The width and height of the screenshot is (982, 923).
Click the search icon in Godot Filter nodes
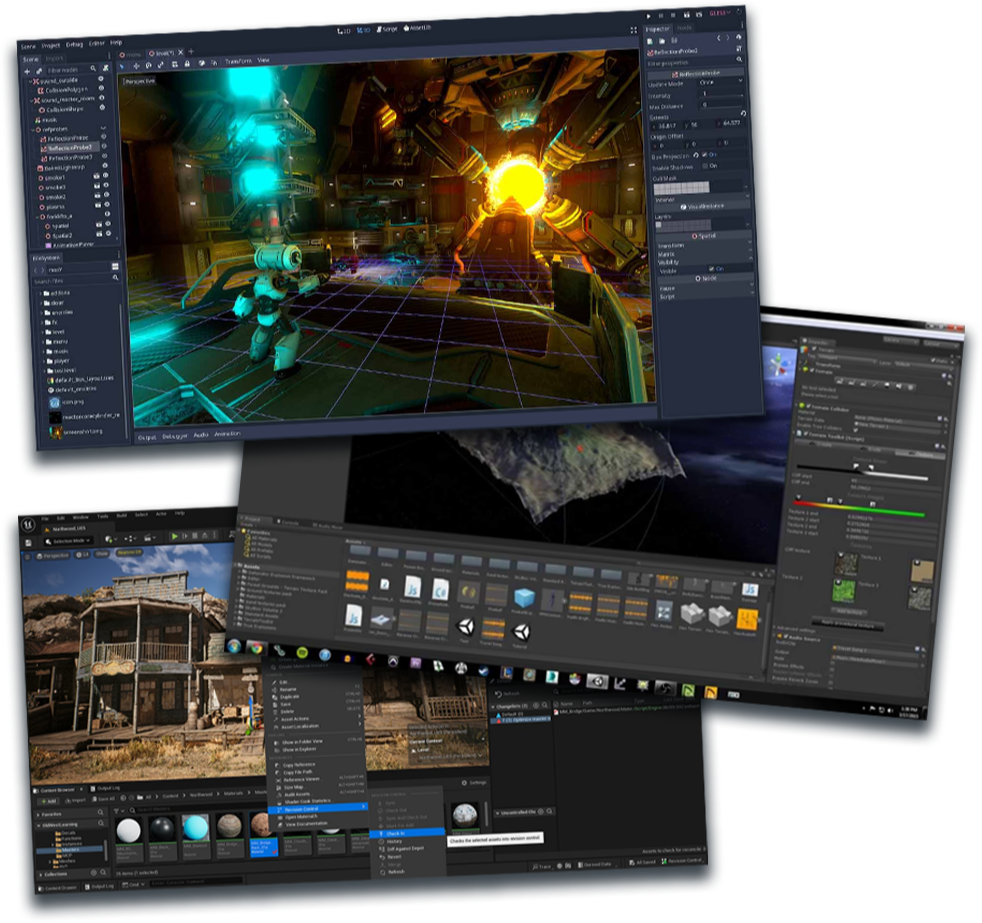(x=93, y=68)
